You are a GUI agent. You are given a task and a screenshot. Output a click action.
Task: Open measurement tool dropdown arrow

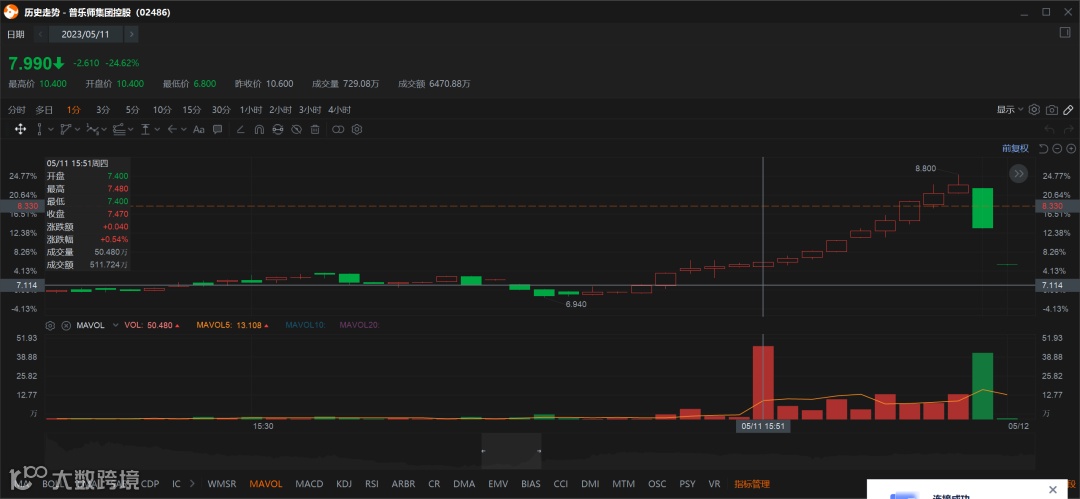pos(157,129)
